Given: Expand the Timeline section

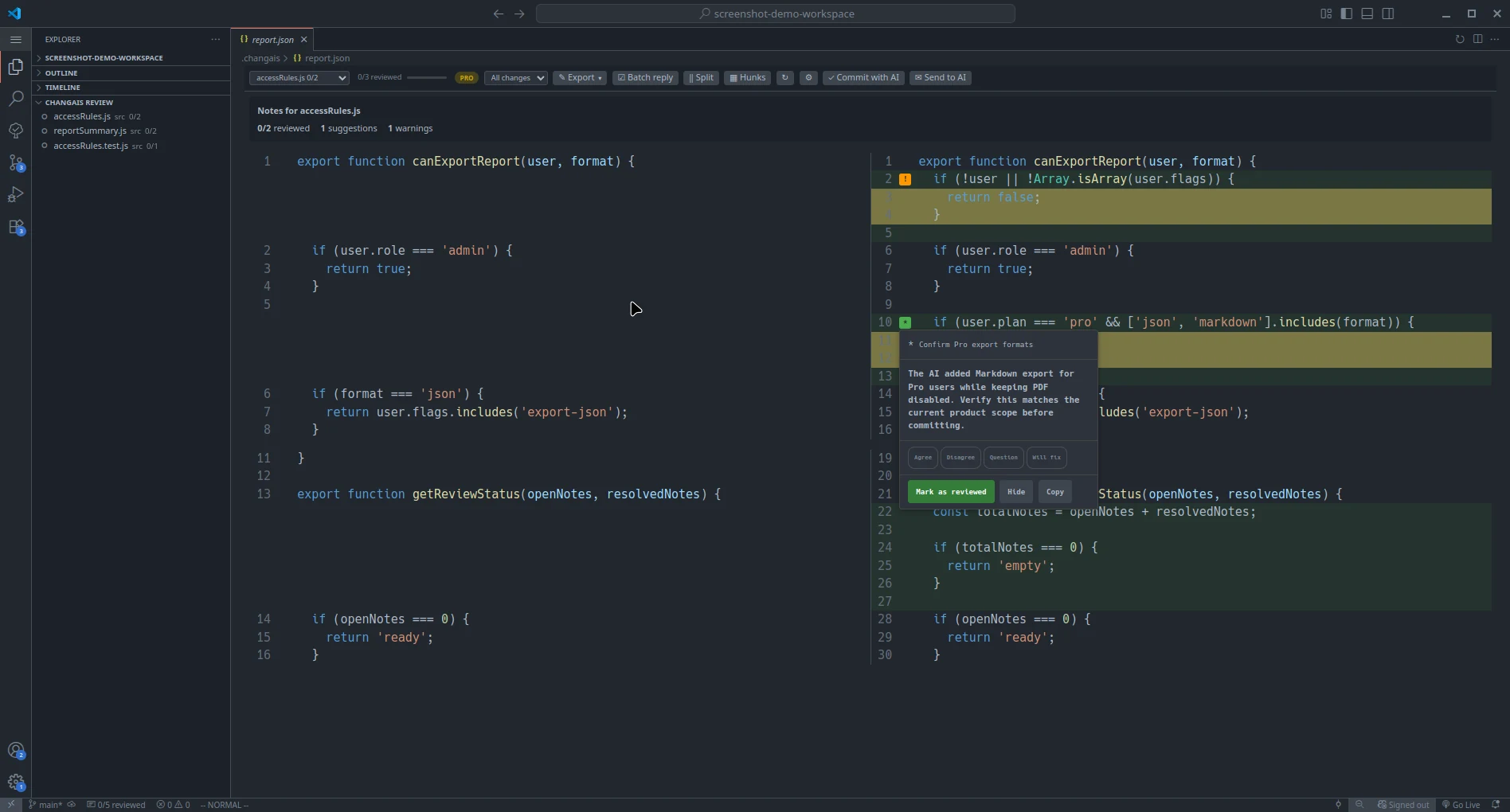Looking at the screenshot, I should 131,88.
